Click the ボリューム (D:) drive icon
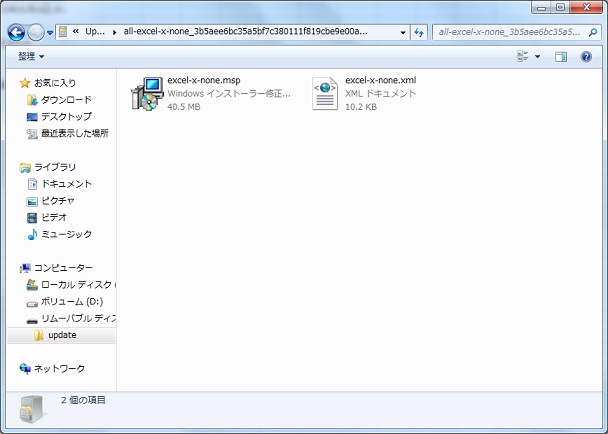608x434 pixels. (x=32, y=304)
